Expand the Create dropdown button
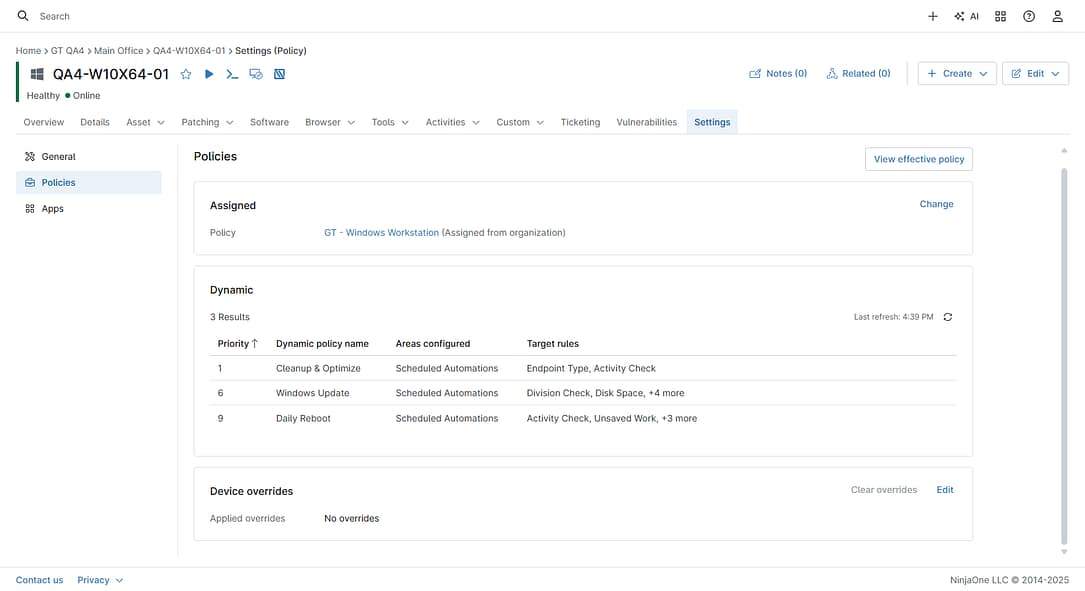The height and width of the screenshot is (591, 1085). (x=957, y=74)
